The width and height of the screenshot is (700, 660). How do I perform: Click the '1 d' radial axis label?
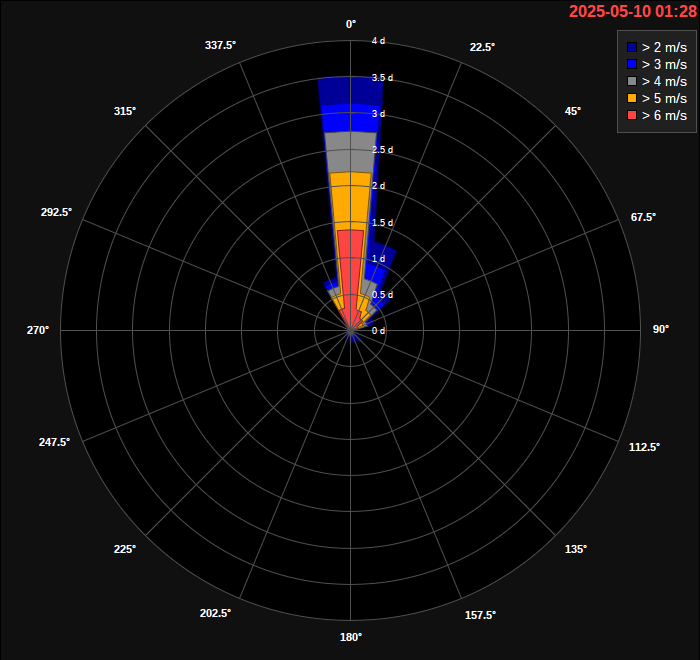[x=378, y=259]
